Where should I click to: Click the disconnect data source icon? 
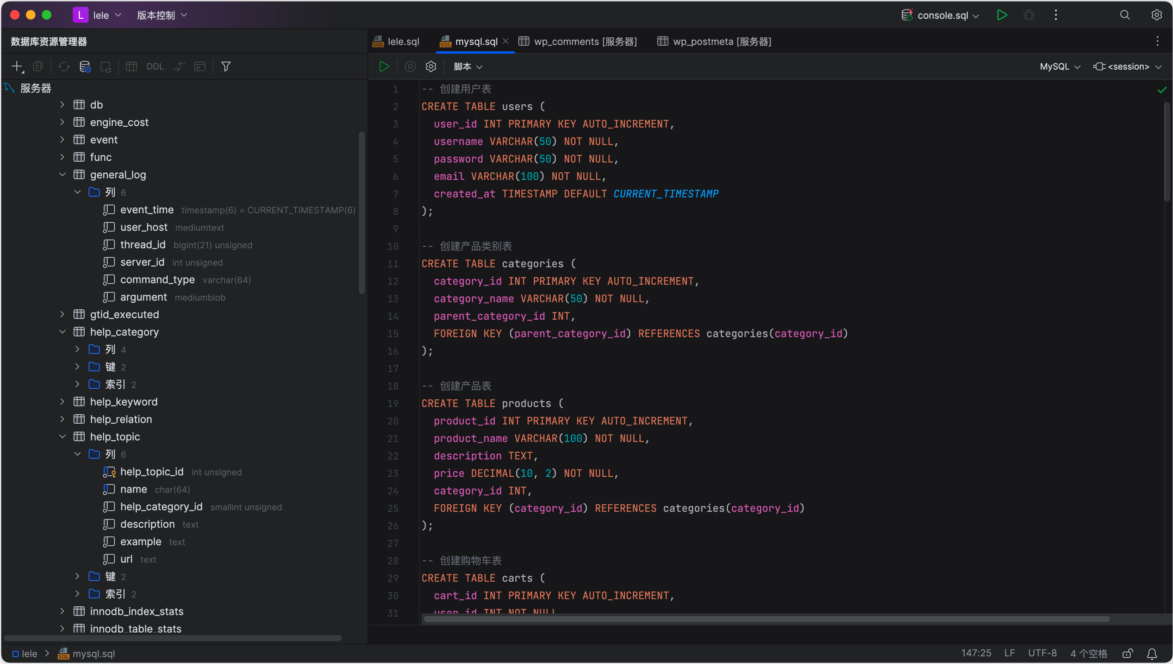click(x=105, y=67)
